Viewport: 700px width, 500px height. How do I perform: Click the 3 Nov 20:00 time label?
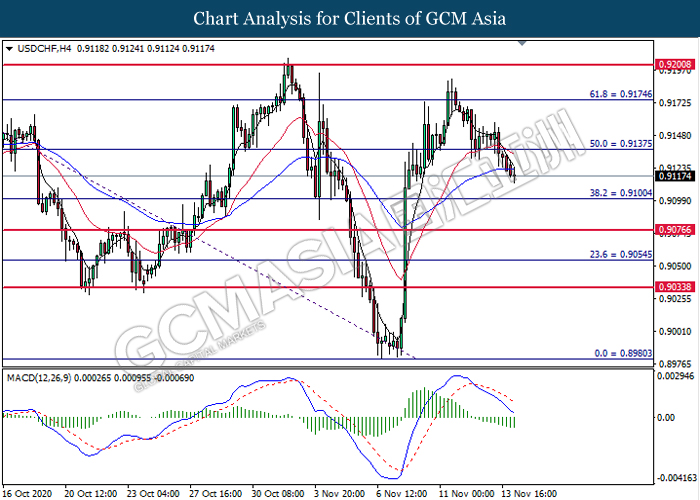[339, 493]
